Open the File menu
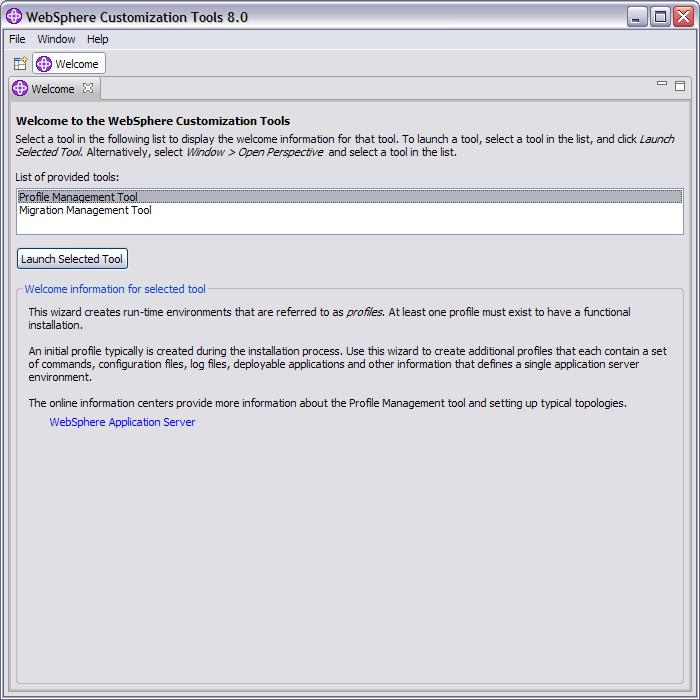 pyautogui.click(x=17, y=39)
